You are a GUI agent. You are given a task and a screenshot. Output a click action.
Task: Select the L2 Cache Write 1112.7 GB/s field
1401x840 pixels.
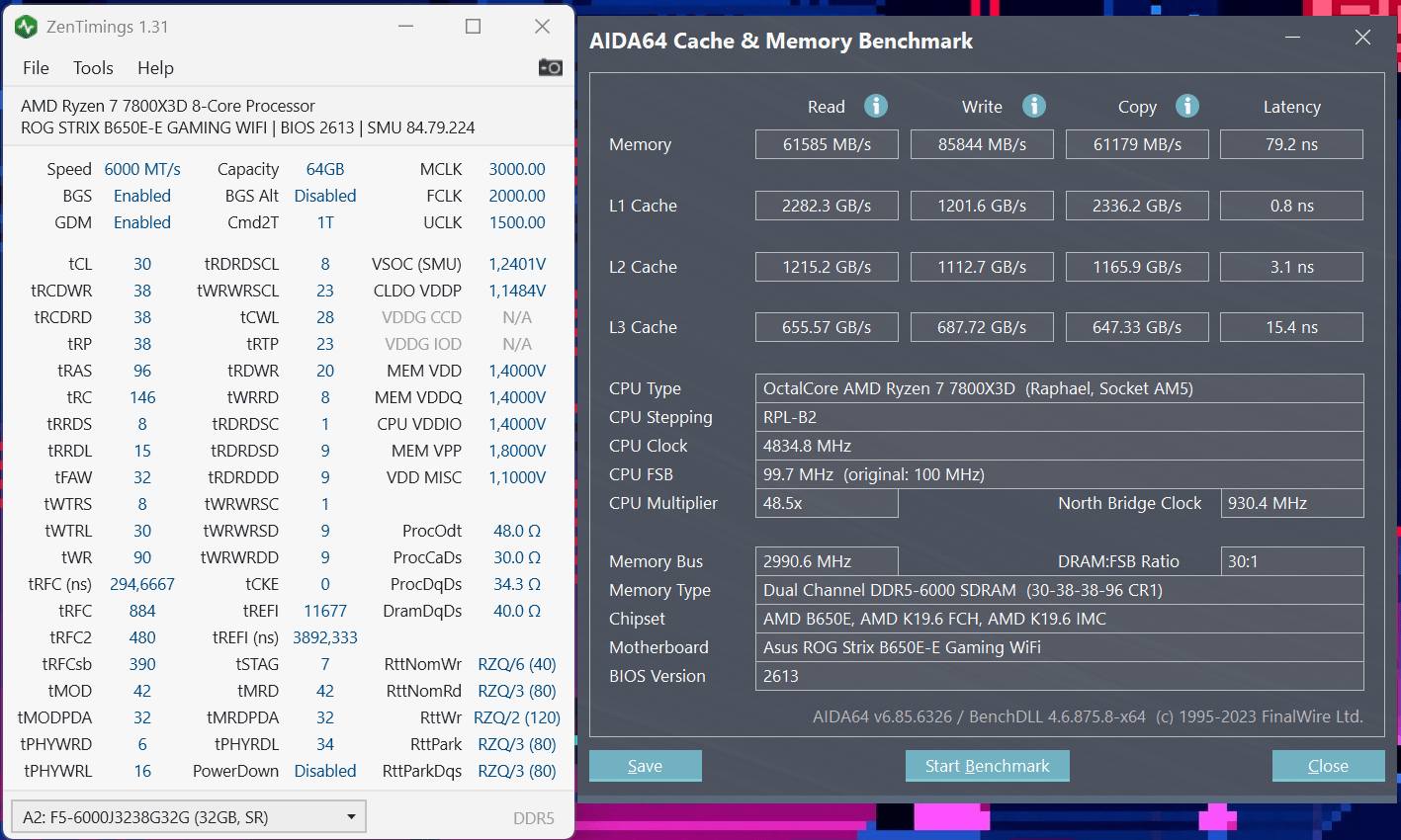coord(982,267)
